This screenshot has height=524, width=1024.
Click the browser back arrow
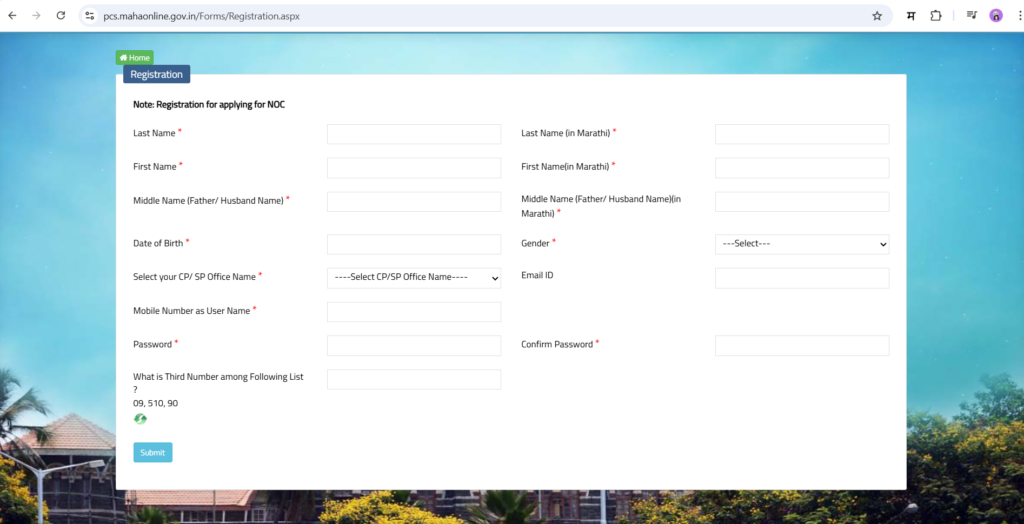click(x=12, y=16)
